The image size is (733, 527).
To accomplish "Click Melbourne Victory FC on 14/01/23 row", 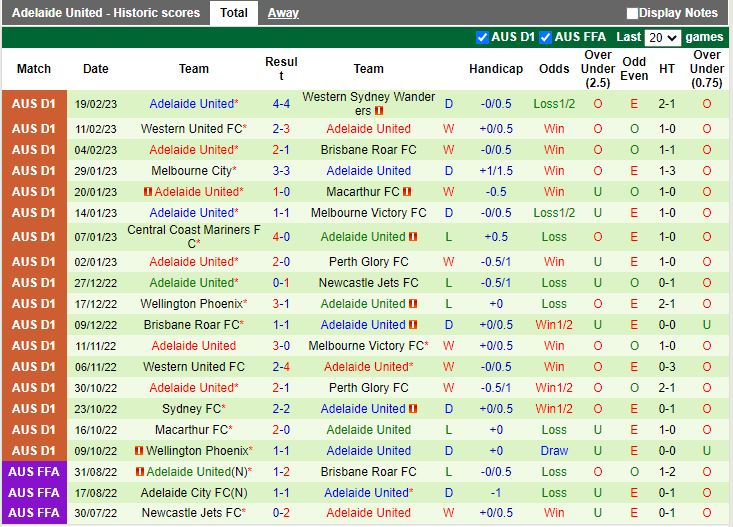I will coord(368,213).
